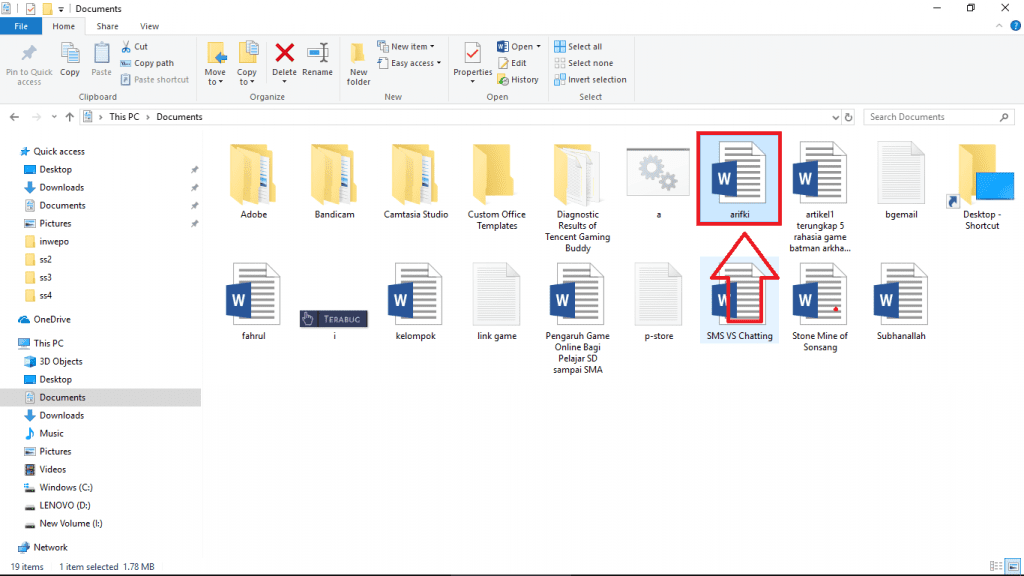The width and height of the screenshot is (1024, 576).
Task: Choose Copy path in Clipboard group
Action: (x=148, y=63)
